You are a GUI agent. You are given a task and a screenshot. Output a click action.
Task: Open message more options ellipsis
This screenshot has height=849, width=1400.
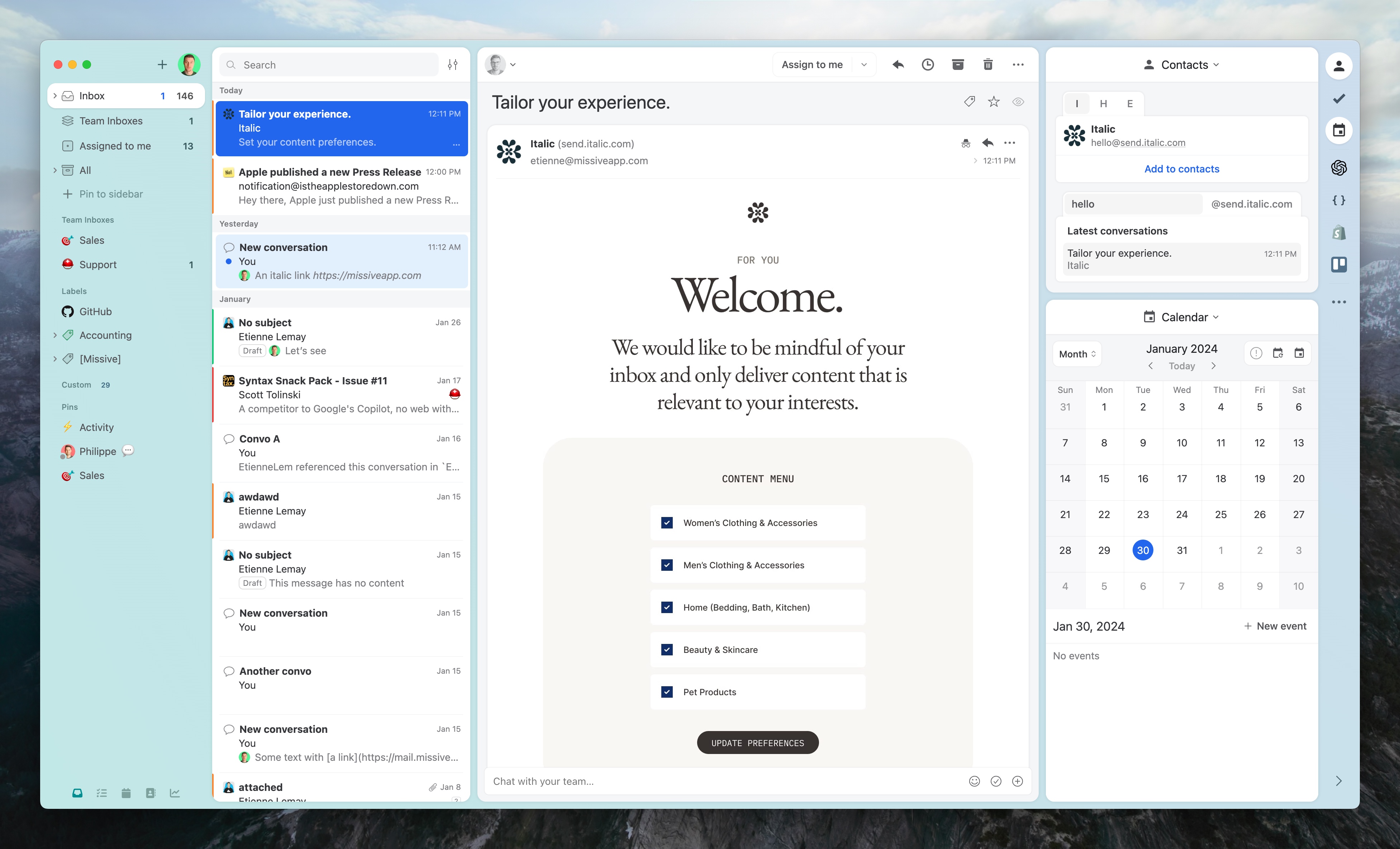pyautogui.click(x=1010, y=143)
